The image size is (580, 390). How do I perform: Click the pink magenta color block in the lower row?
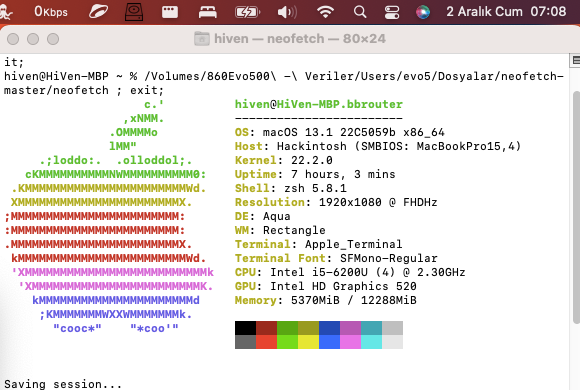(350, 342)
